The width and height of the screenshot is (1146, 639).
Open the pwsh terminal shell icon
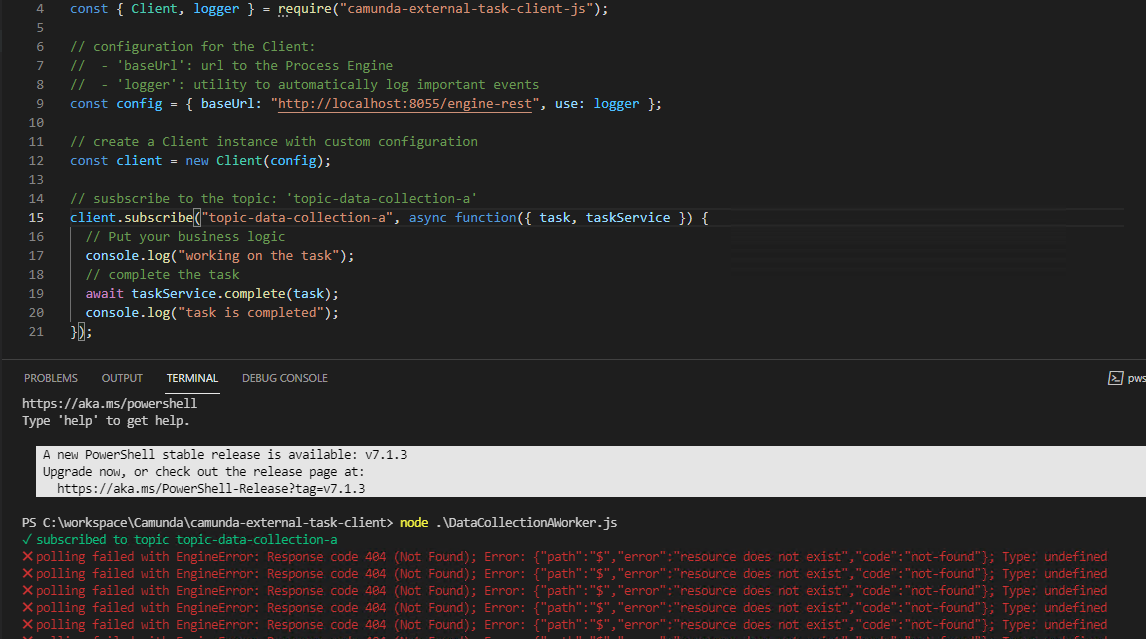[1115, 378]
